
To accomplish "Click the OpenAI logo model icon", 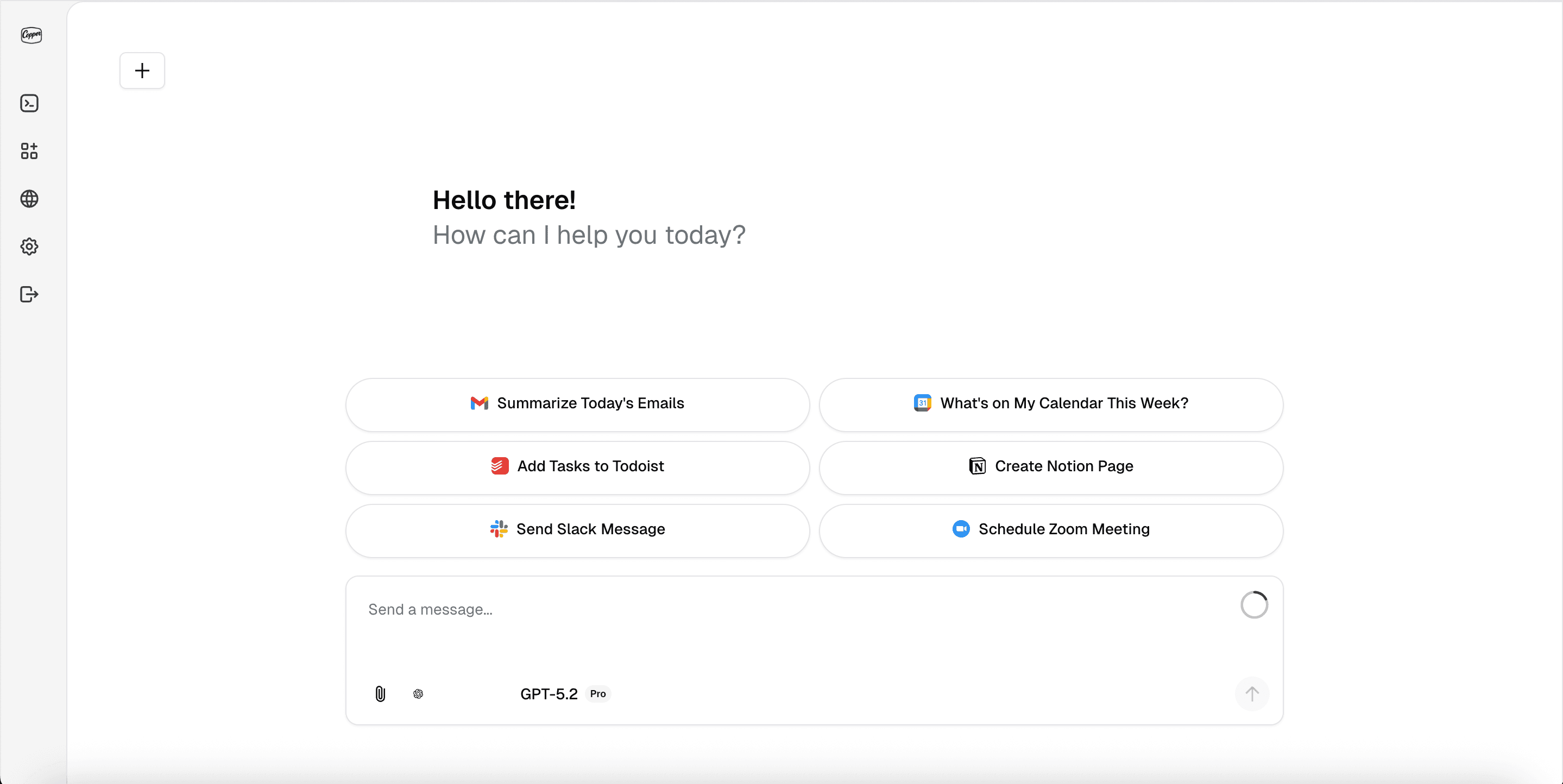I will (x=418, y=693).
